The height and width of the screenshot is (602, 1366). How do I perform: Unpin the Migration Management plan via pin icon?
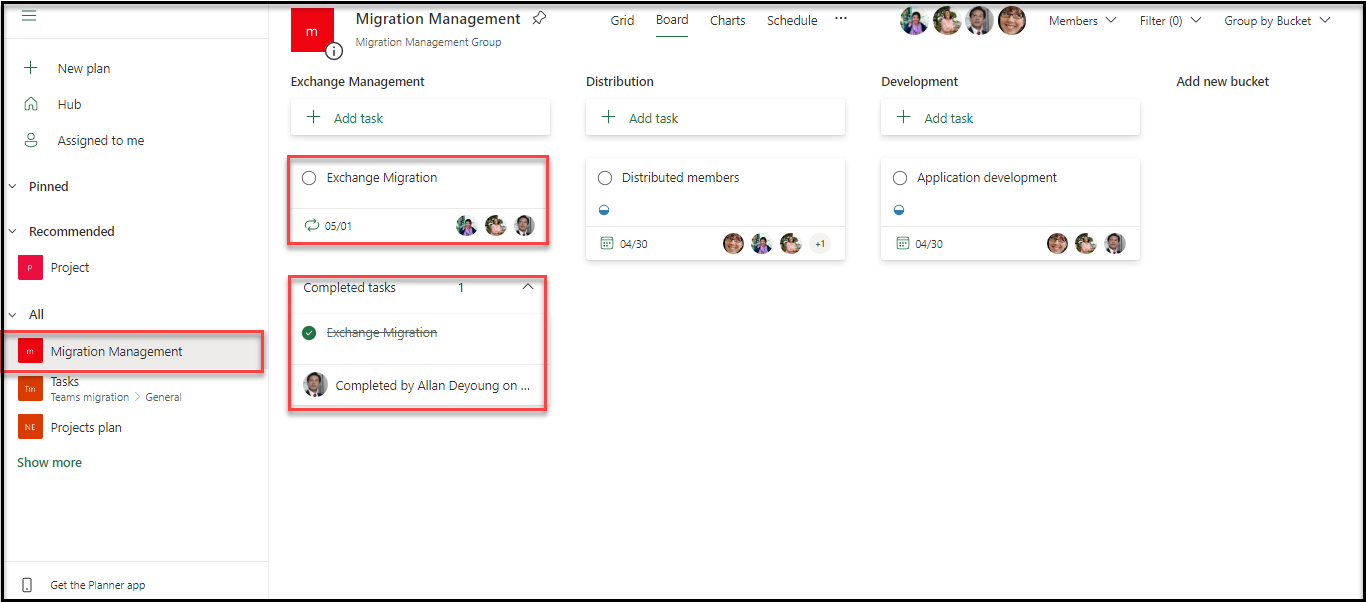pyautogui.click(x=539, y=17)
